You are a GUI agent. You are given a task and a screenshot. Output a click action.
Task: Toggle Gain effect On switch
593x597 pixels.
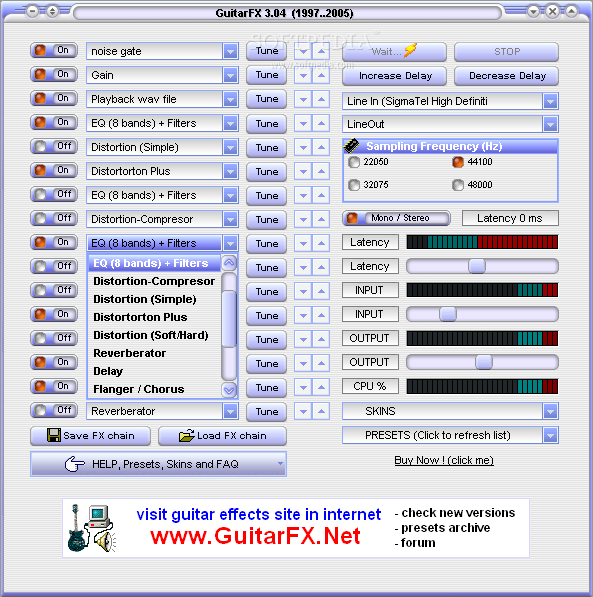tap(54, 74)
